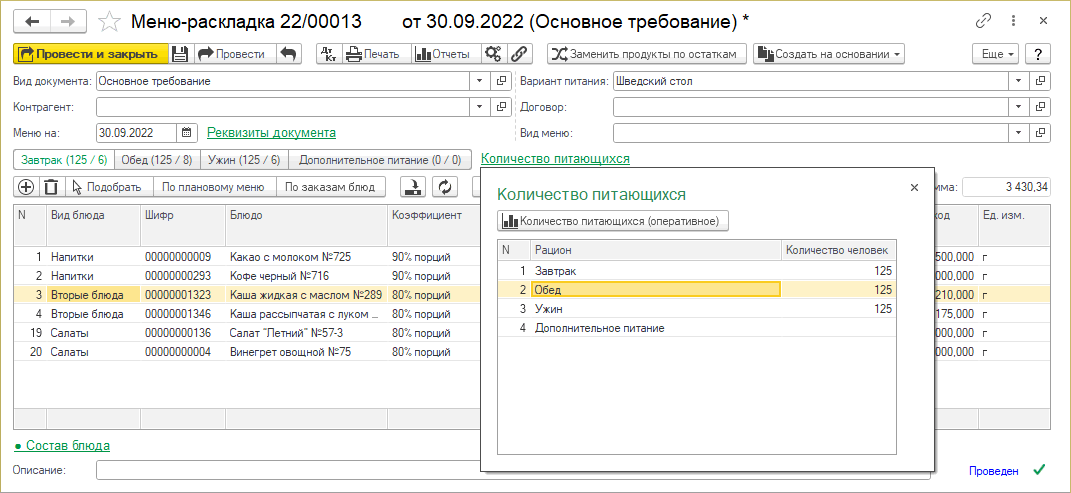Expand the Вариант питания dropdown arrow
Viewport: 1071px width, 493px height.
click(1019, 81)
